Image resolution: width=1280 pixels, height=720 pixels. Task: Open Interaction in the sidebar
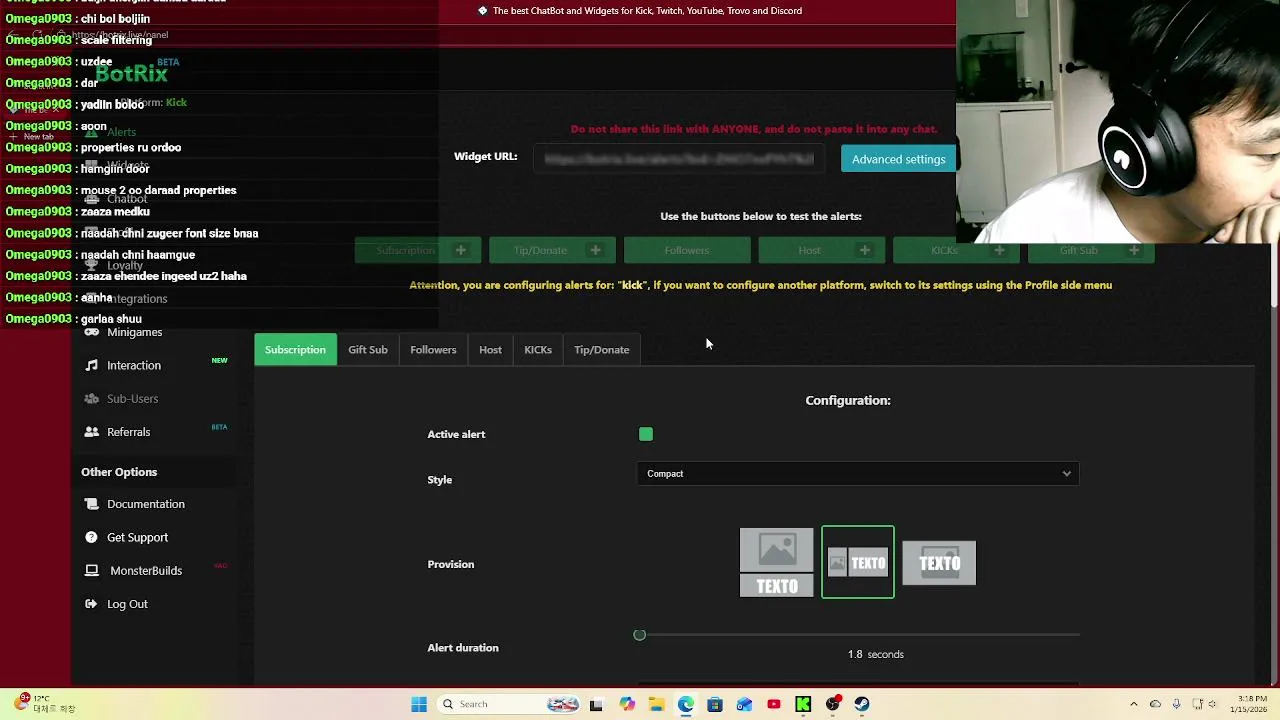tap(134, 365)
